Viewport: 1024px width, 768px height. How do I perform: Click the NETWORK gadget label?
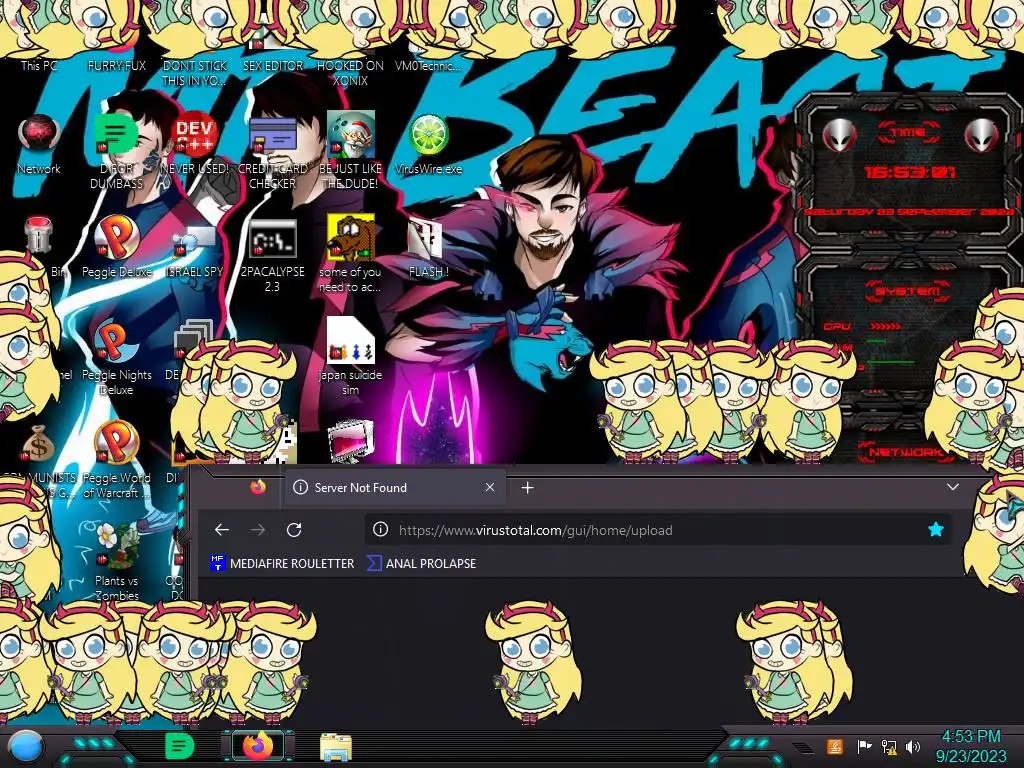pos(904,452)
